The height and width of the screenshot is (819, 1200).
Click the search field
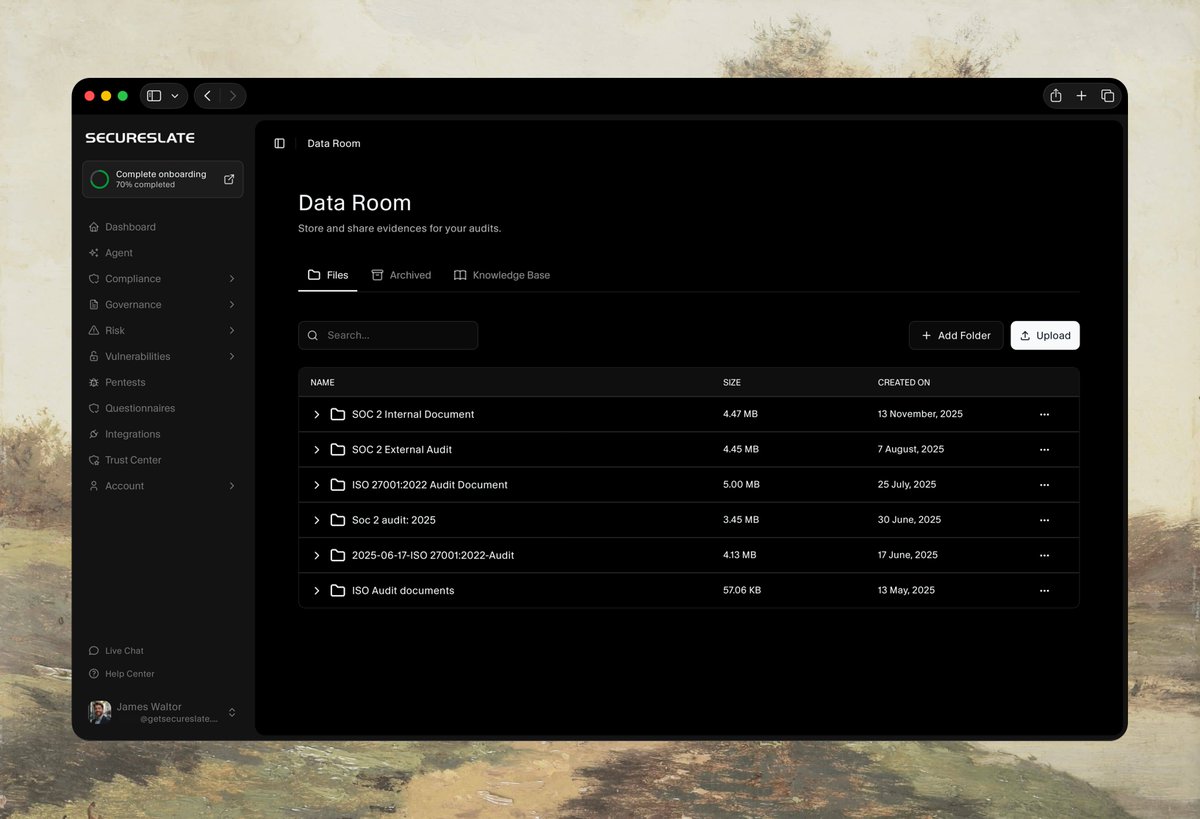388,336
